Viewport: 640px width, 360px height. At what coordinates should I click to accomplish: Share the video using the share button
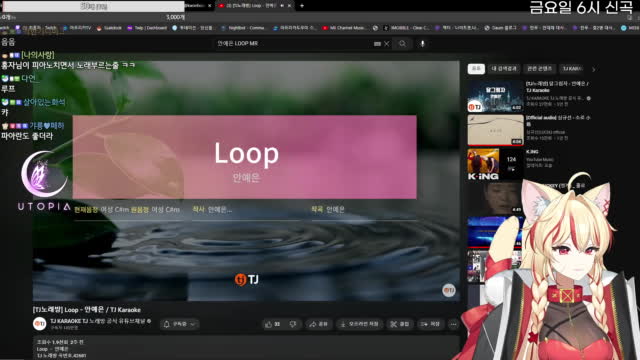pyautogui.click(x=318, y=324)
